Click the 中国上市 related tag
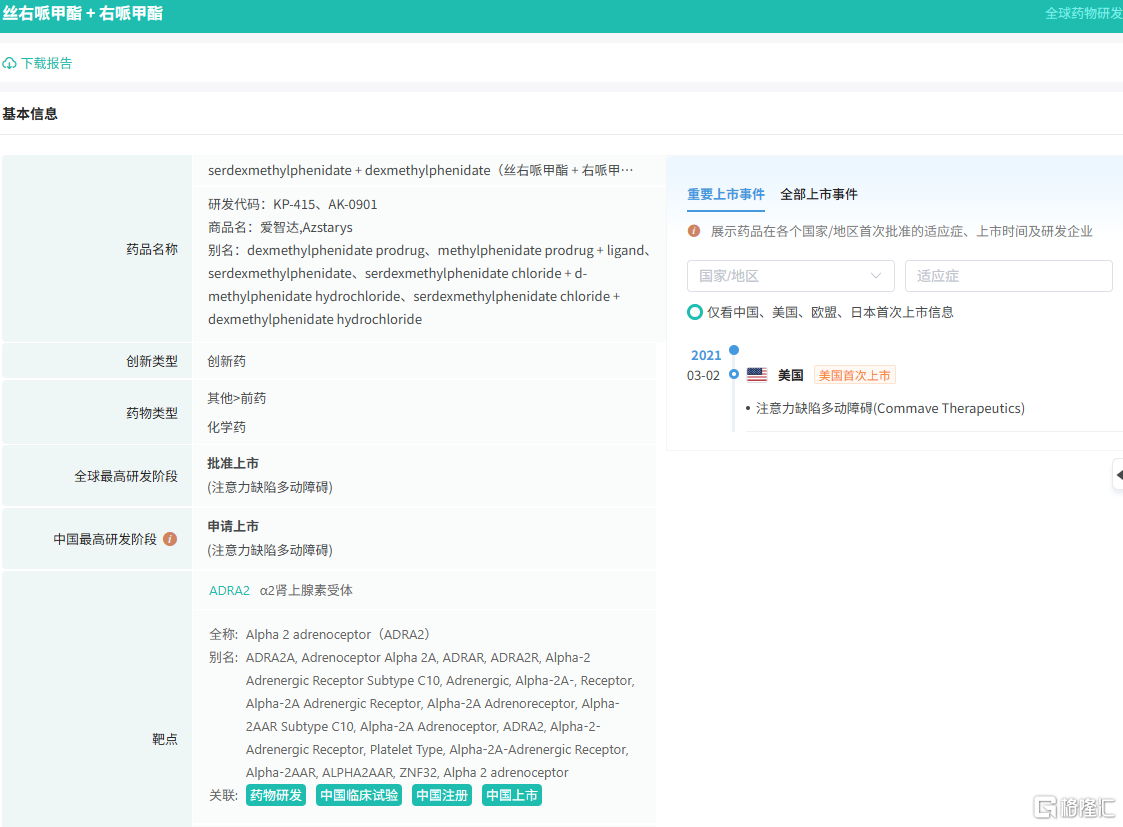This screenshot has width=1123, height=827. point(512,795)
